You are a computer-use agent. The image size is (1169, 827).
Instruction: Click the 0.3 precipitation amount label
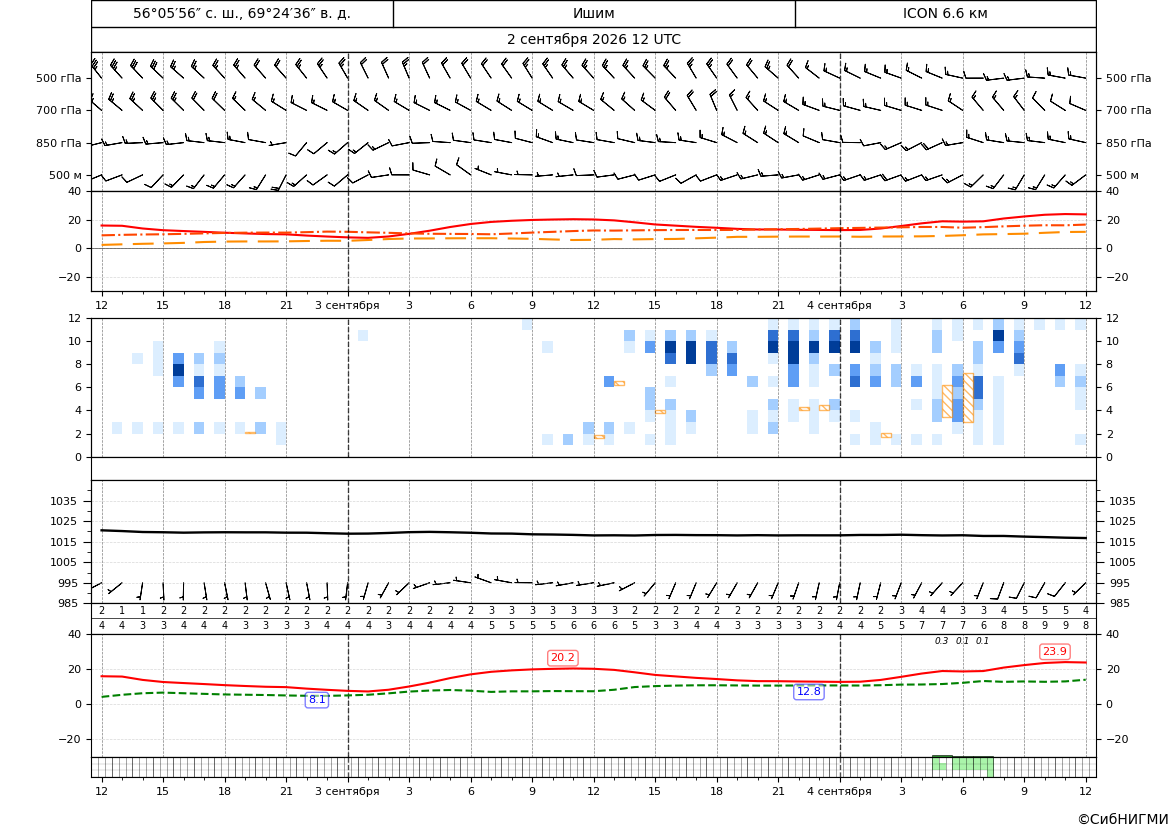[x=942, y=641]
